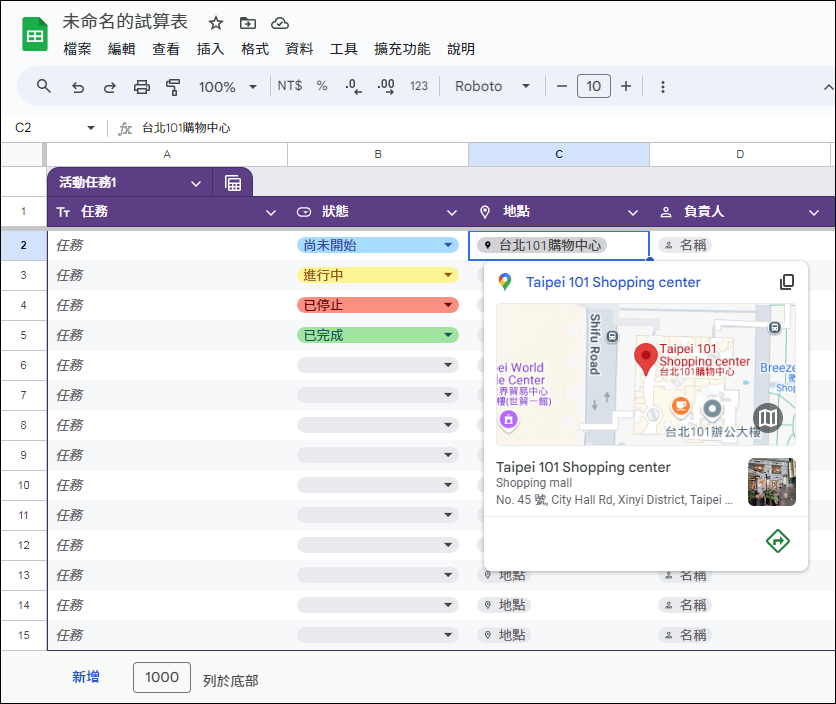This screenshot has height=704, width=836.
Task: Open the 說明 menu
Action: coord(461,49)
